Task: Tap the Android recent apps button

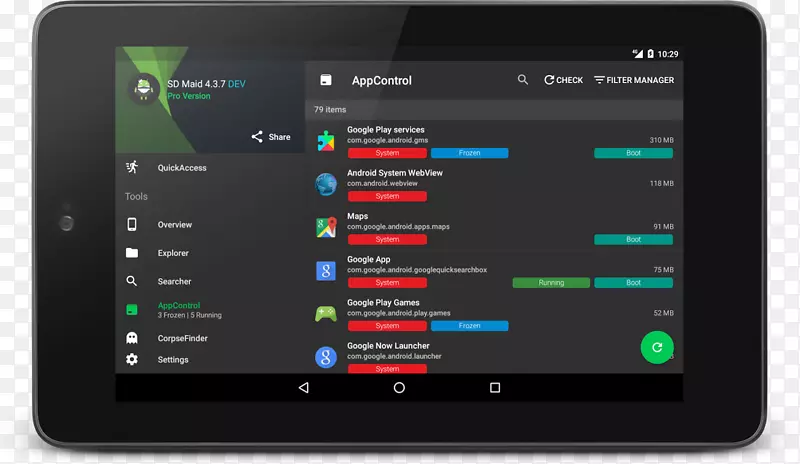Action: point(495,387)
